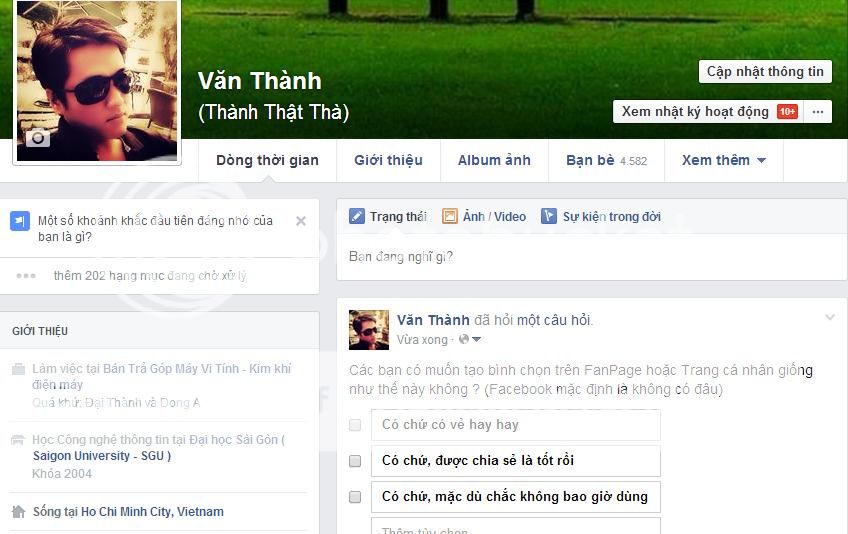Dismiss the memorable moments prompt with X
Screen dimensions: 848x534
pyautogui.click(x=301, y=221)
